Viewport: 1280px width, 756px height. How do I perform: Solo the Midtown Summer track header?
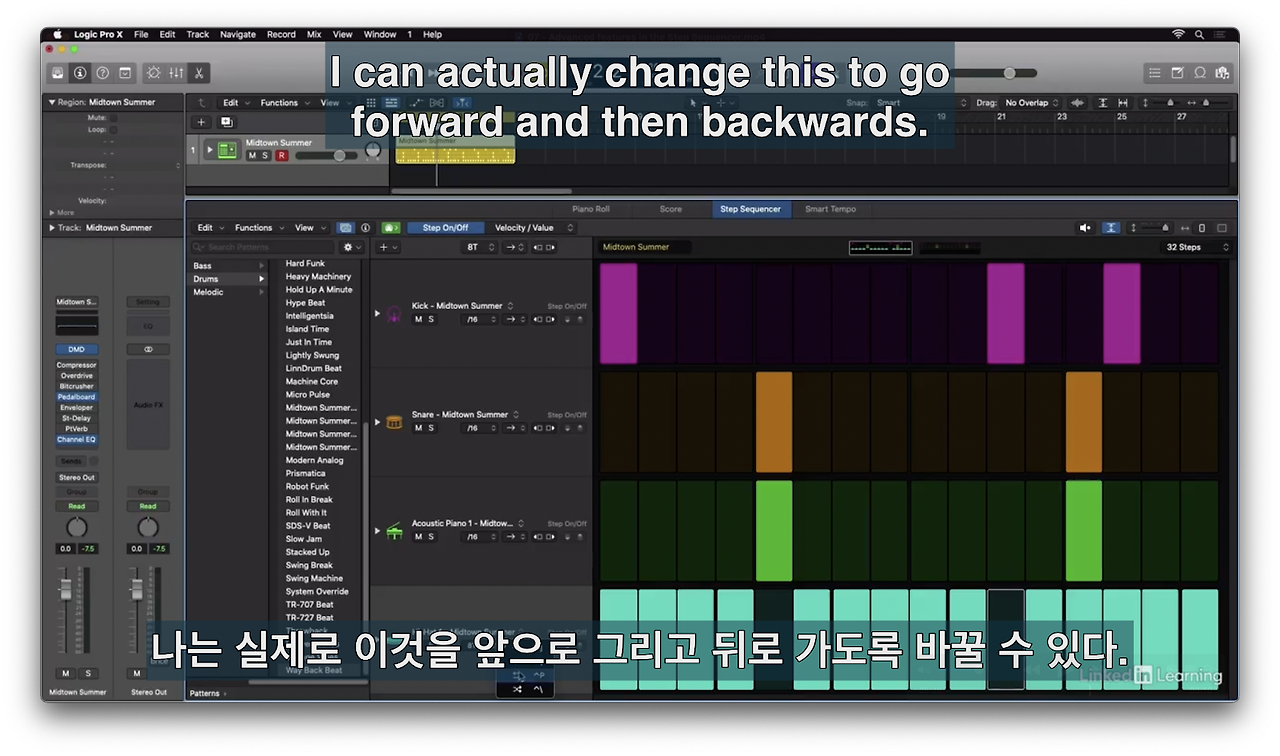pos(265,156)
